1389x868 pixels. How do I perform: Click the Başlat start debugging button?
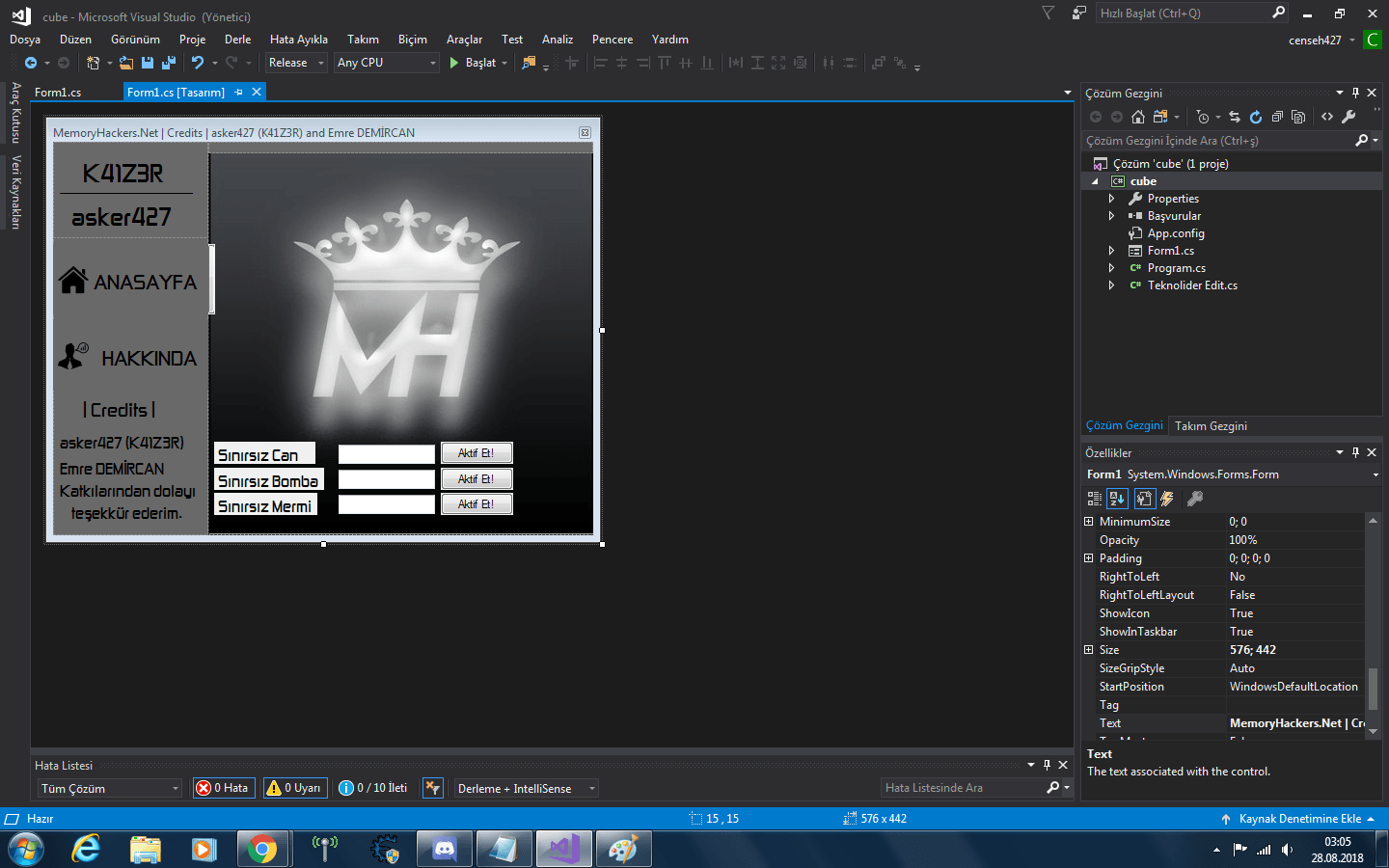pyautogui.click(x=478, y=63)
